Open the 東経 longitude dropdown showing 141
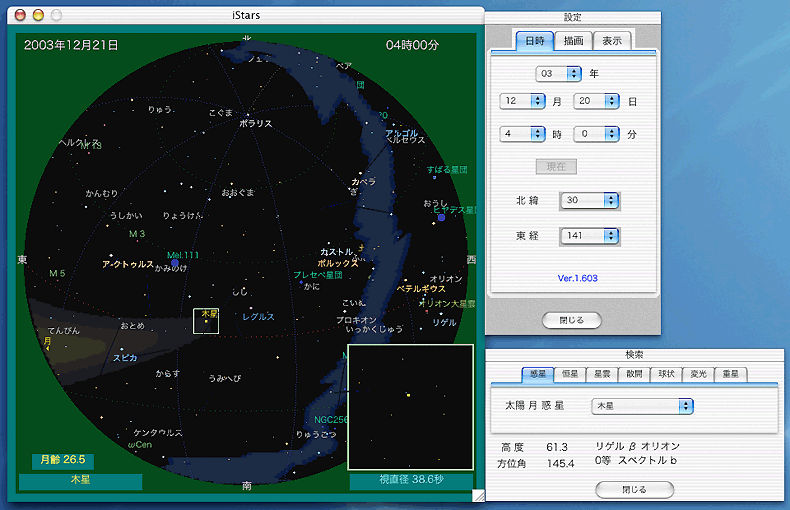 [x=589, y=235]
